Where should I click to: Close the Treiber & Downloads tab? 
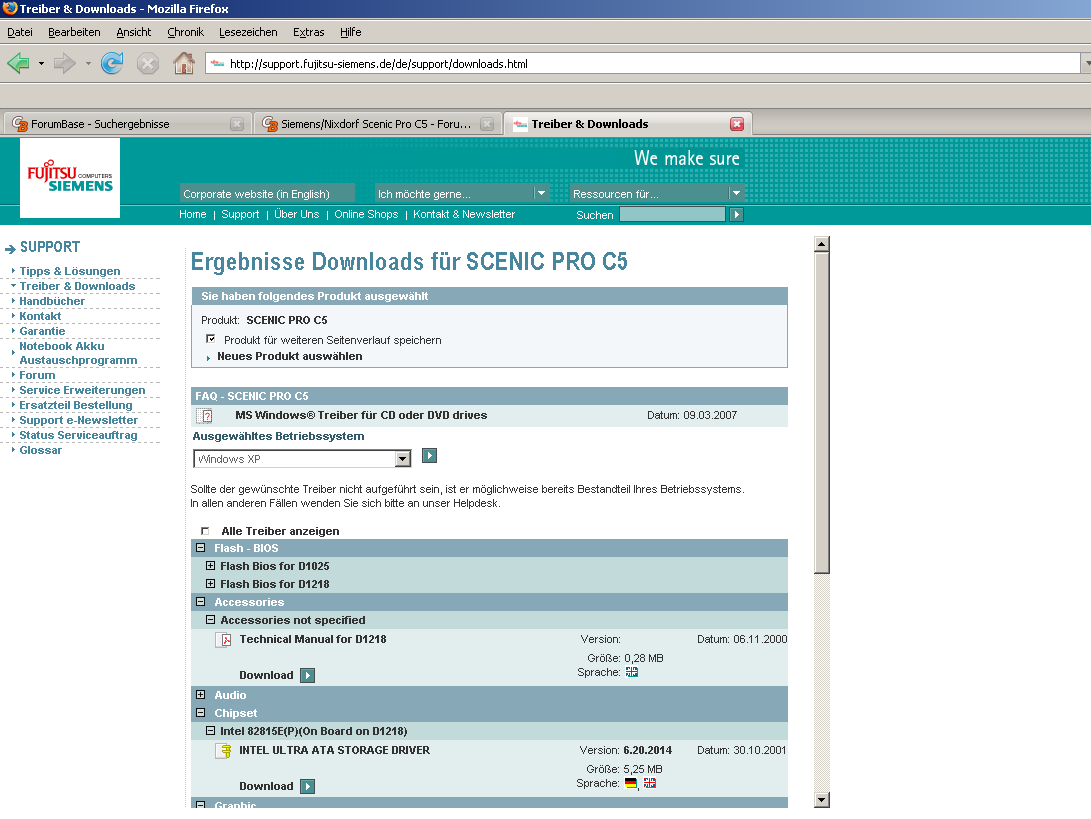[x=737, y=124]
